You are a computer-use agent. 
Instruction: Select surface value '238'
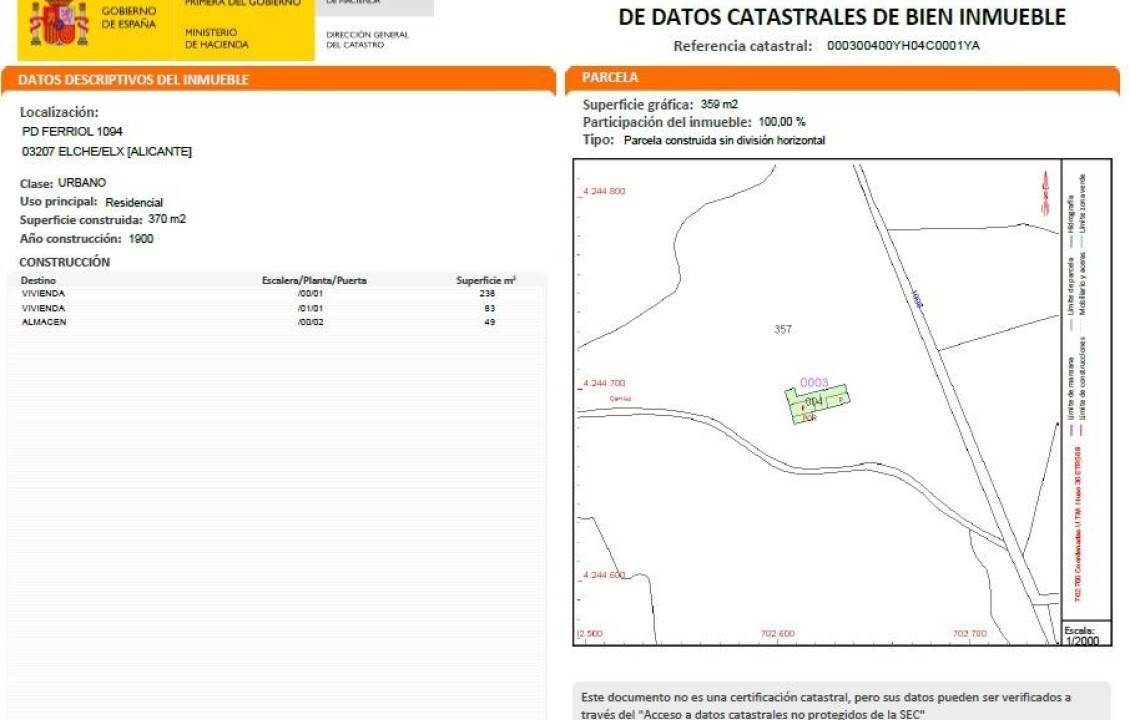pos(487,293)
